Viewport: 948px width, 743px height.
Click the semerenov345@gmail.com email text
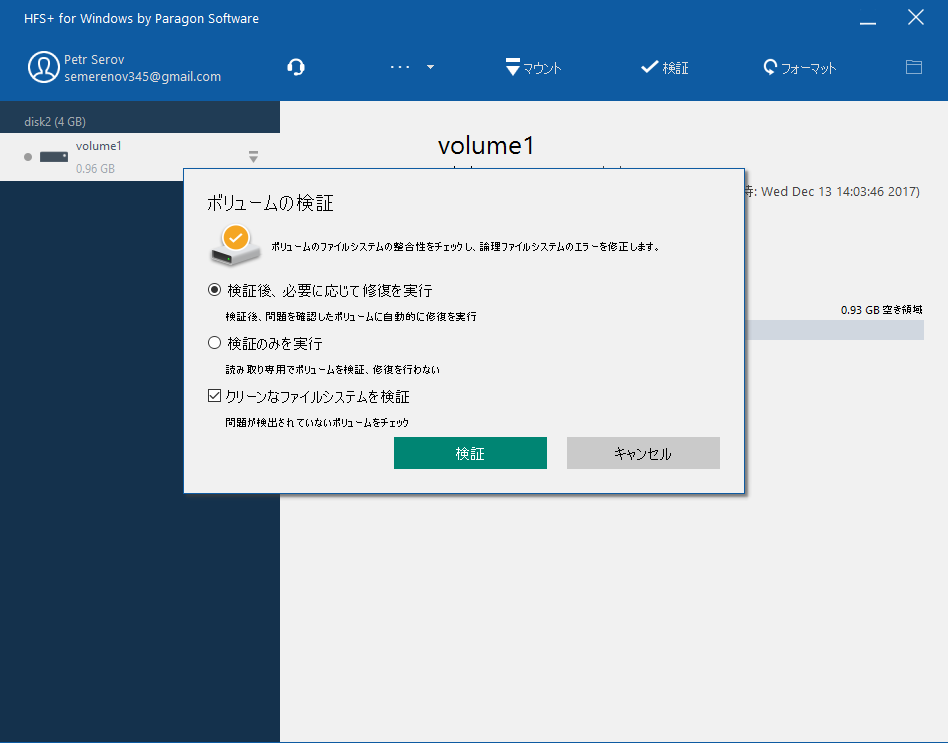click(143, 77)
